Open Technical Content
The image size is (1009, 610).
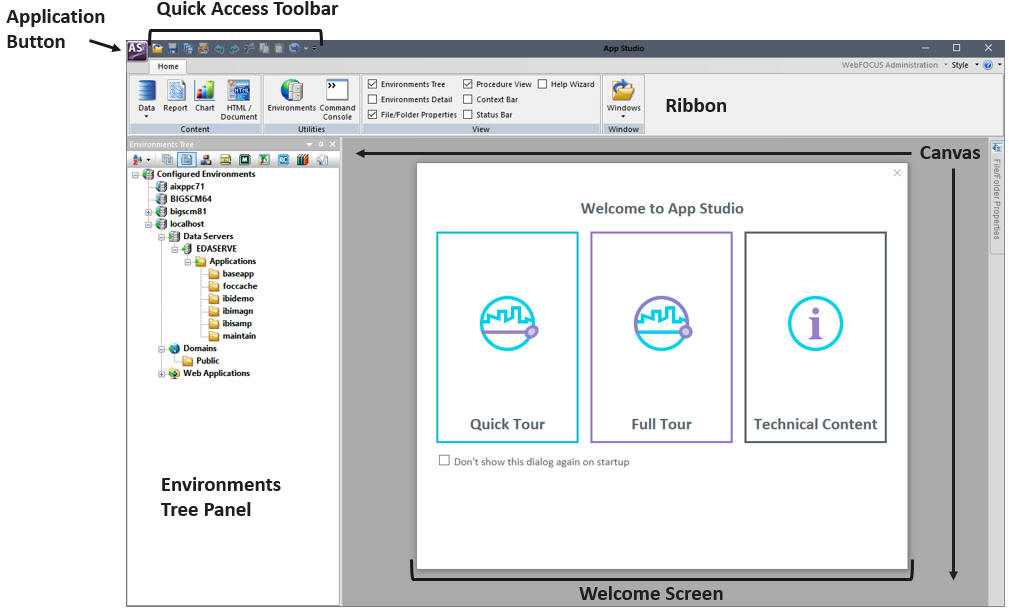tap(815, 337)
